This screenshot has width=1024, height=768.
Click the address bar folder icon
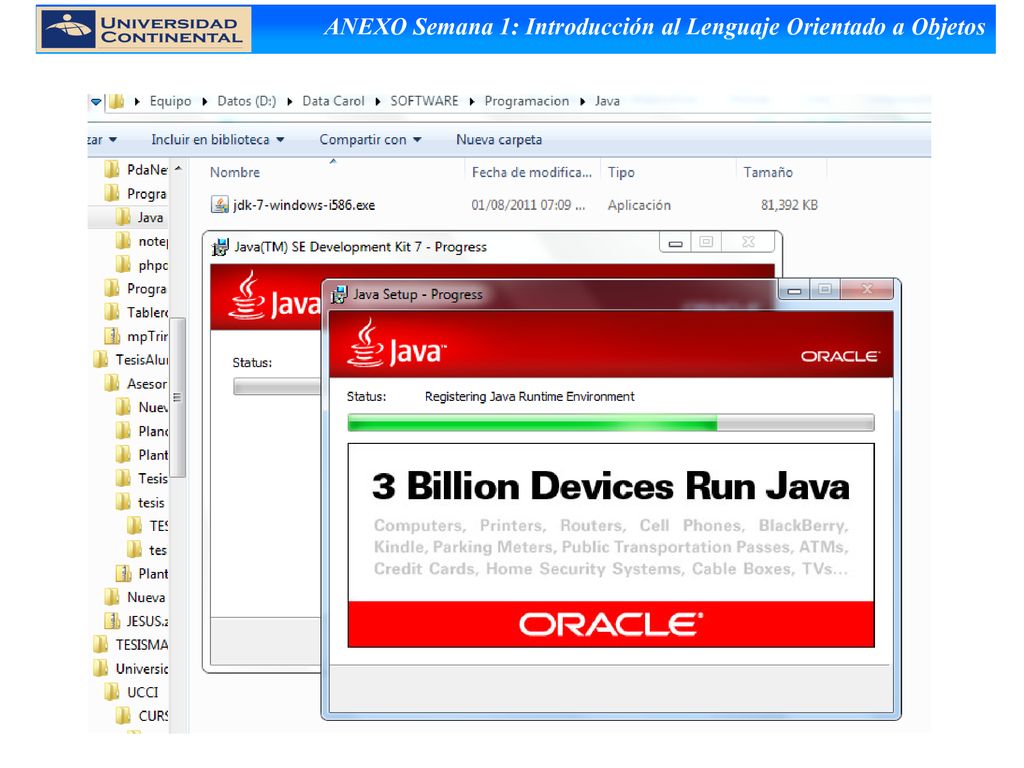pos(117,101)
